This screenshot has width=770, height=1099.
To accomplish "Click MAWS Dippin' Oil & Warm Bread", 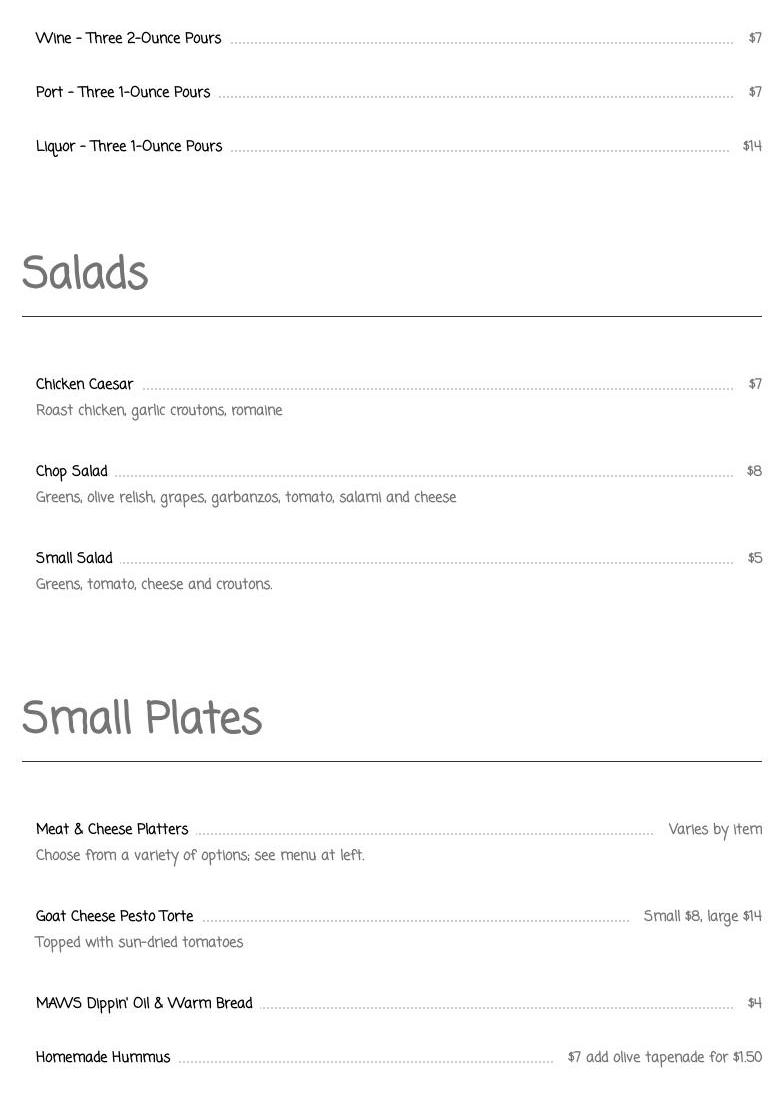I will pyautogui.click(x=144, y=1003).
